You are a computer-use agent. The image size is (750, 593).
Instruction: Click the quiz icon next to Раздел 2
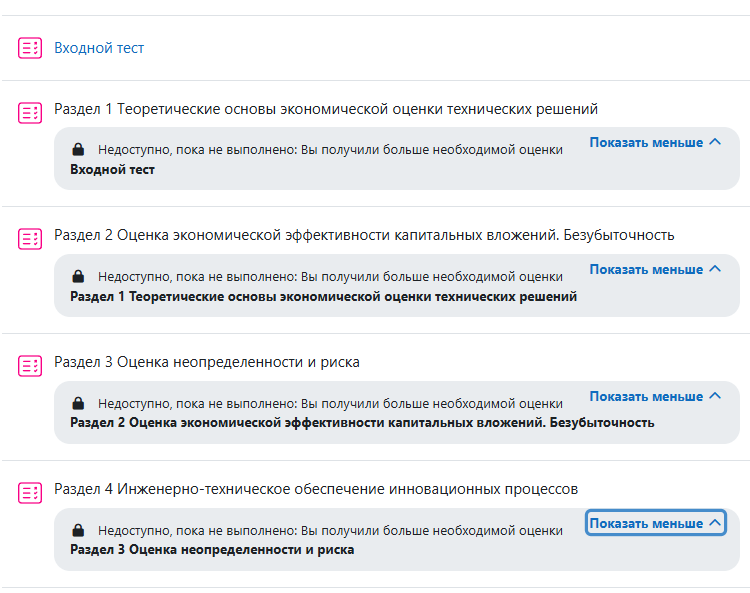[x=30, y=239]
